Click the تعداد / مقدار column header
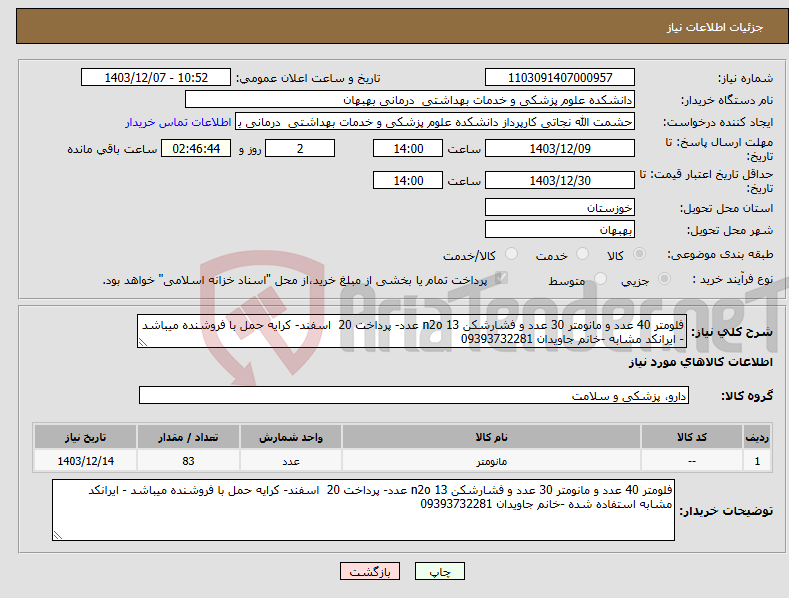 point(188,437)
